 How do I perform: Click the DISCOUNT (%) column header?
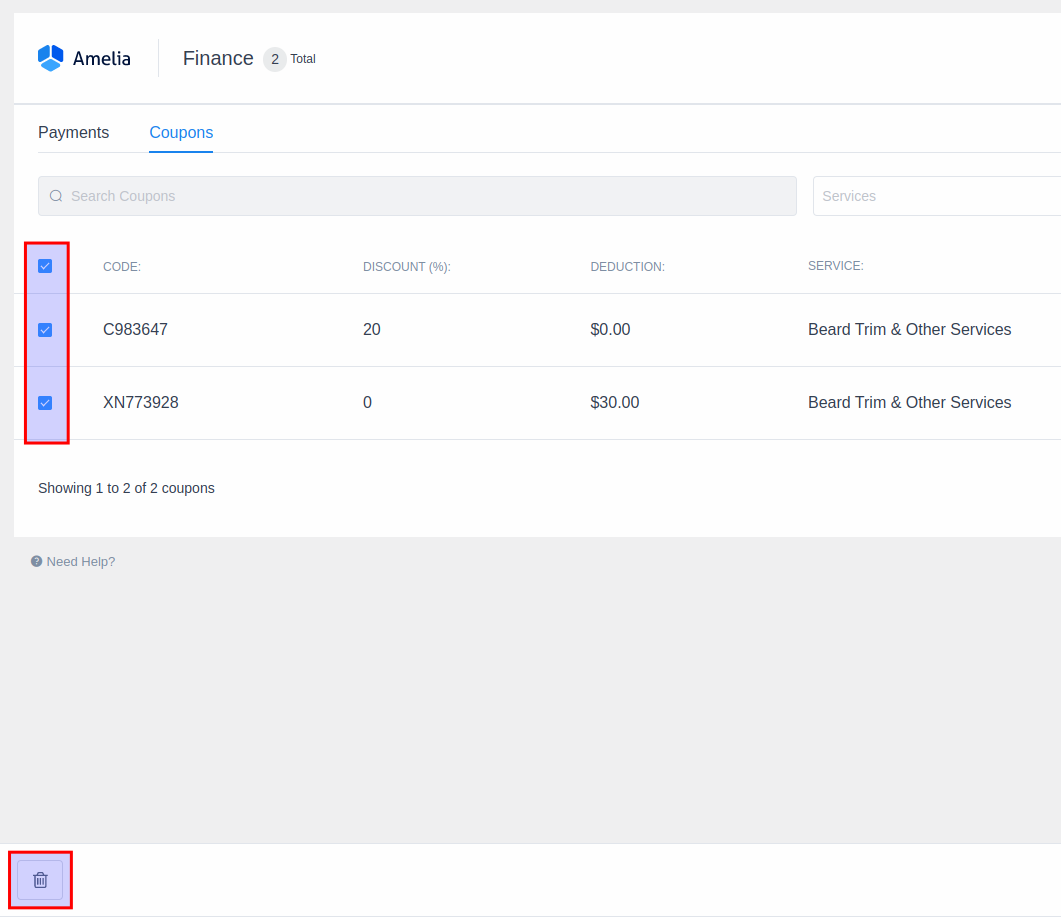(406, 267)
